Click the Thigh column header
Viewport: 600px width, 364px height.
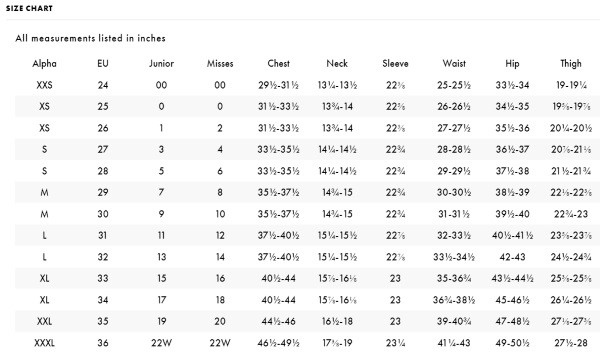pyautogui.click(x=571, y=64)
